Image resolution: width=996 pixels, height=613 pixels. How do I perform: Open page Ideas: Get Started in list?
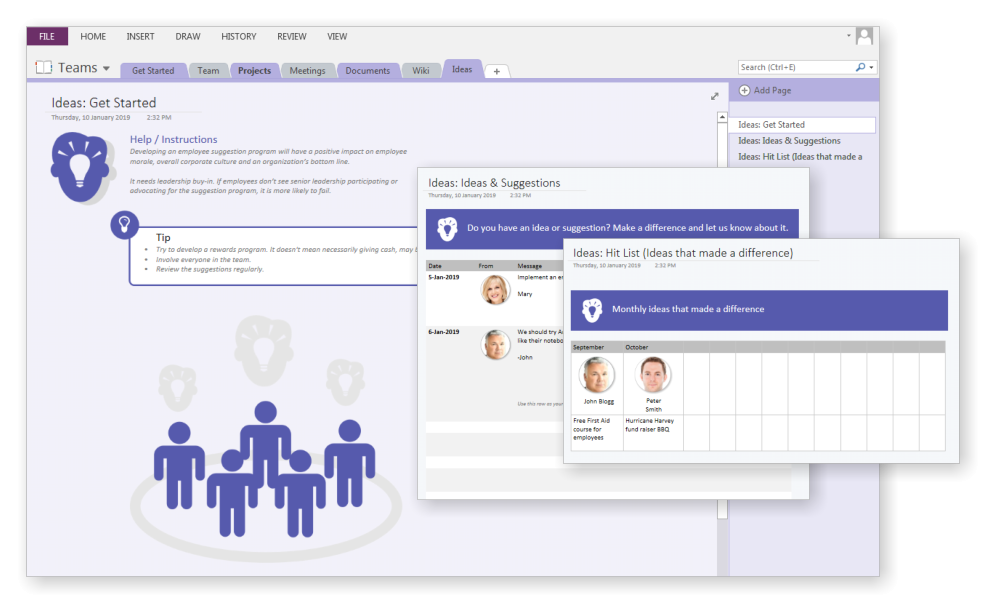click(x=802, y=125)
